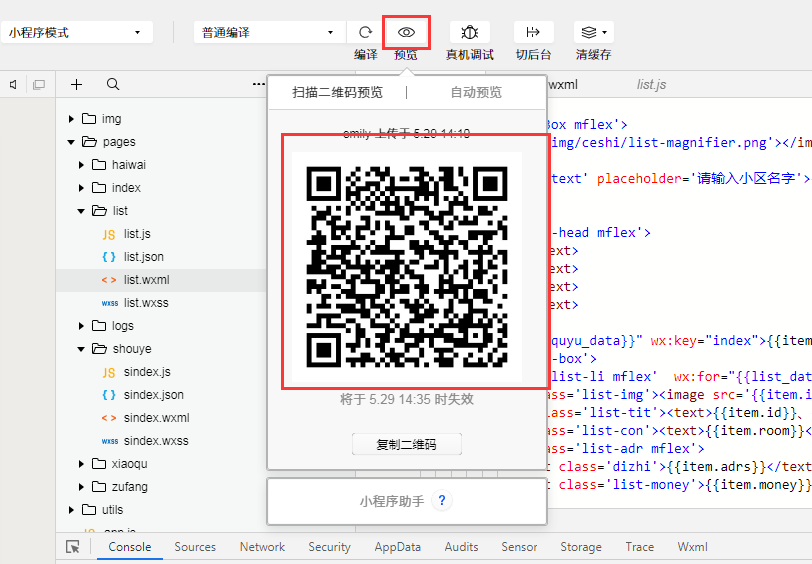Open the list.js editor tab
Image resolution: width=812 pixels, height=564 pixels.
tap(651, 84)
